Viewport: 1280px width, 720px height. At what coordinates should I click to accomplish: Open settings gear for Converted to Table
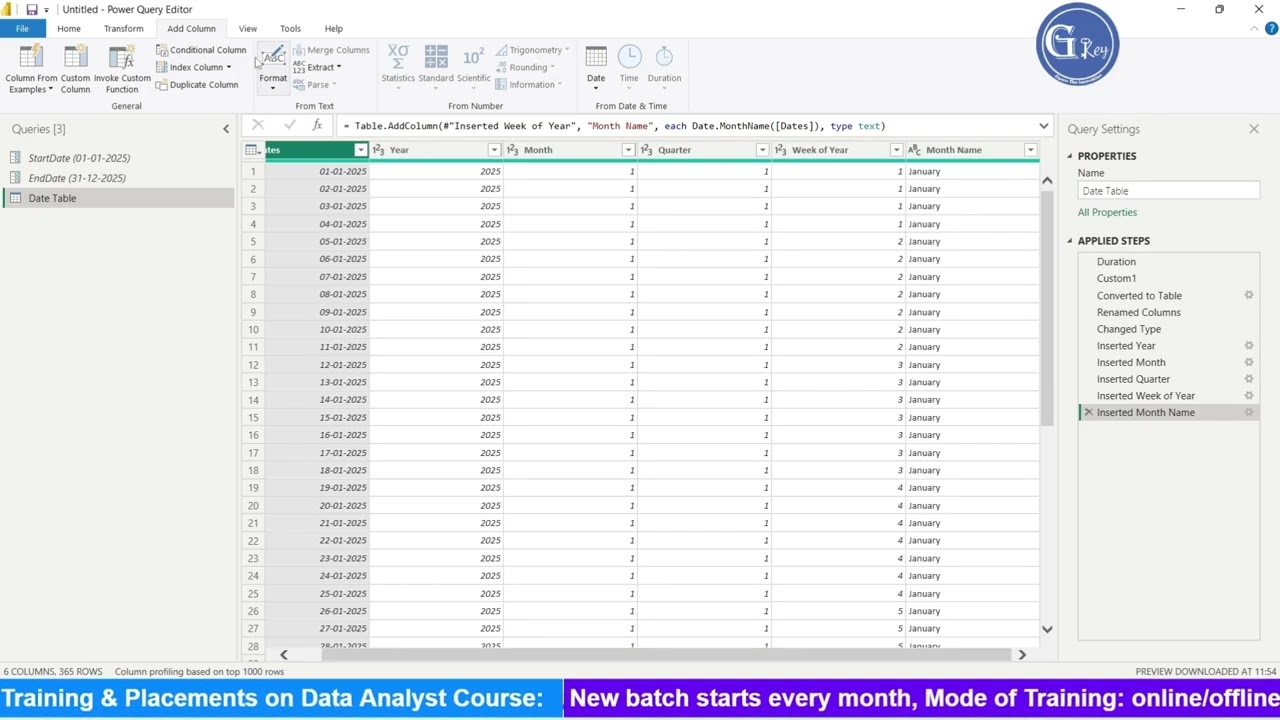pyautogui.click(x=1249, y=295)
